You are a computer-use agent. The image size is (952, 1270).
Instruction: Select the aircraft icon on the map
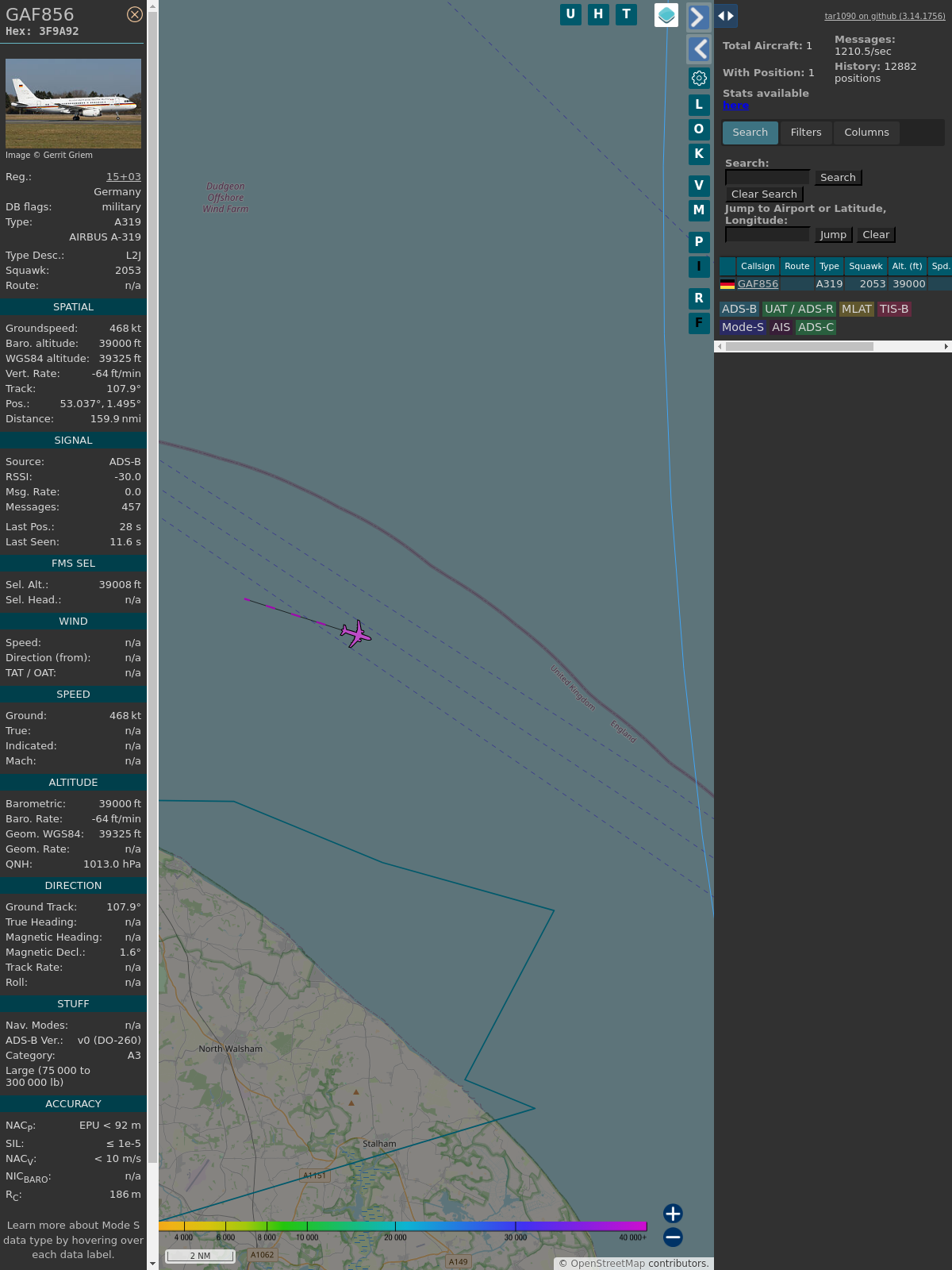[x=356, y=633]
